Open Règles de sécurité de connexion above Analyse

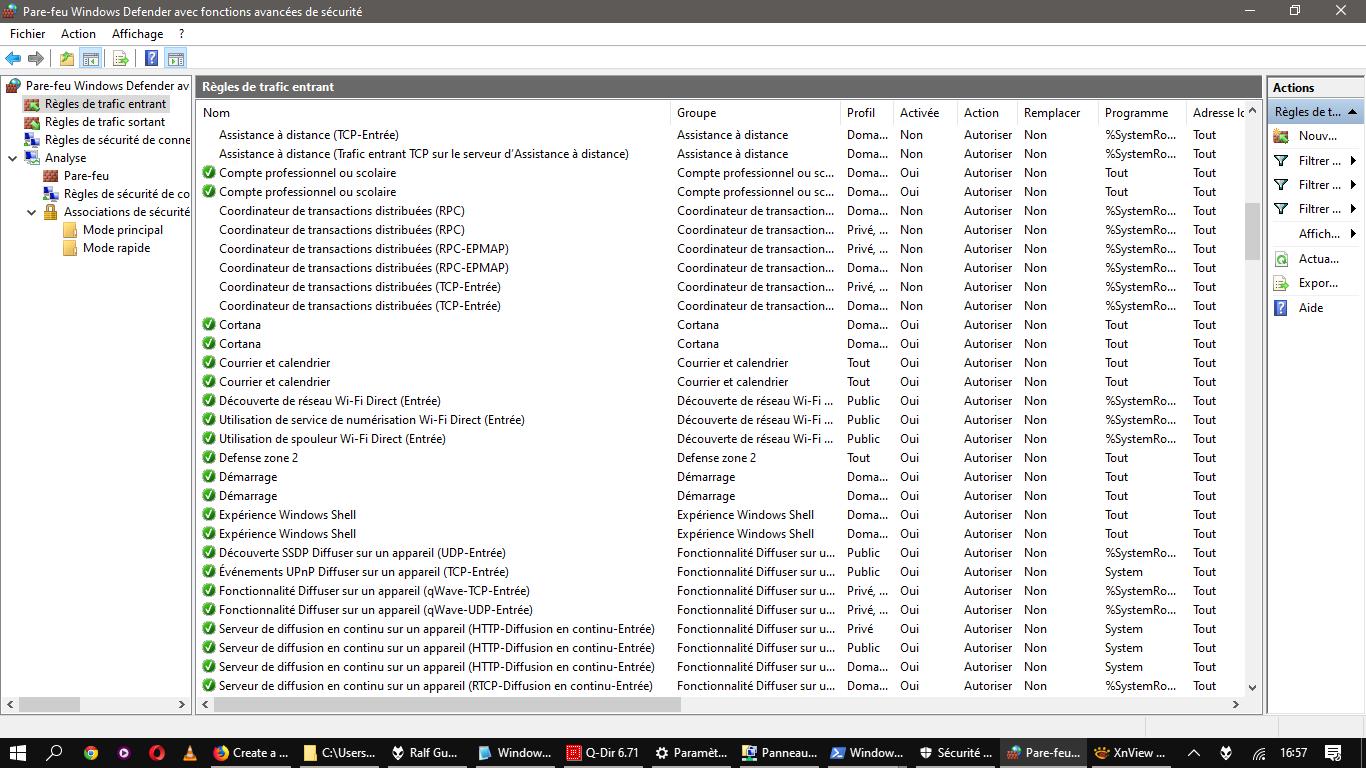tap(117, 140)
